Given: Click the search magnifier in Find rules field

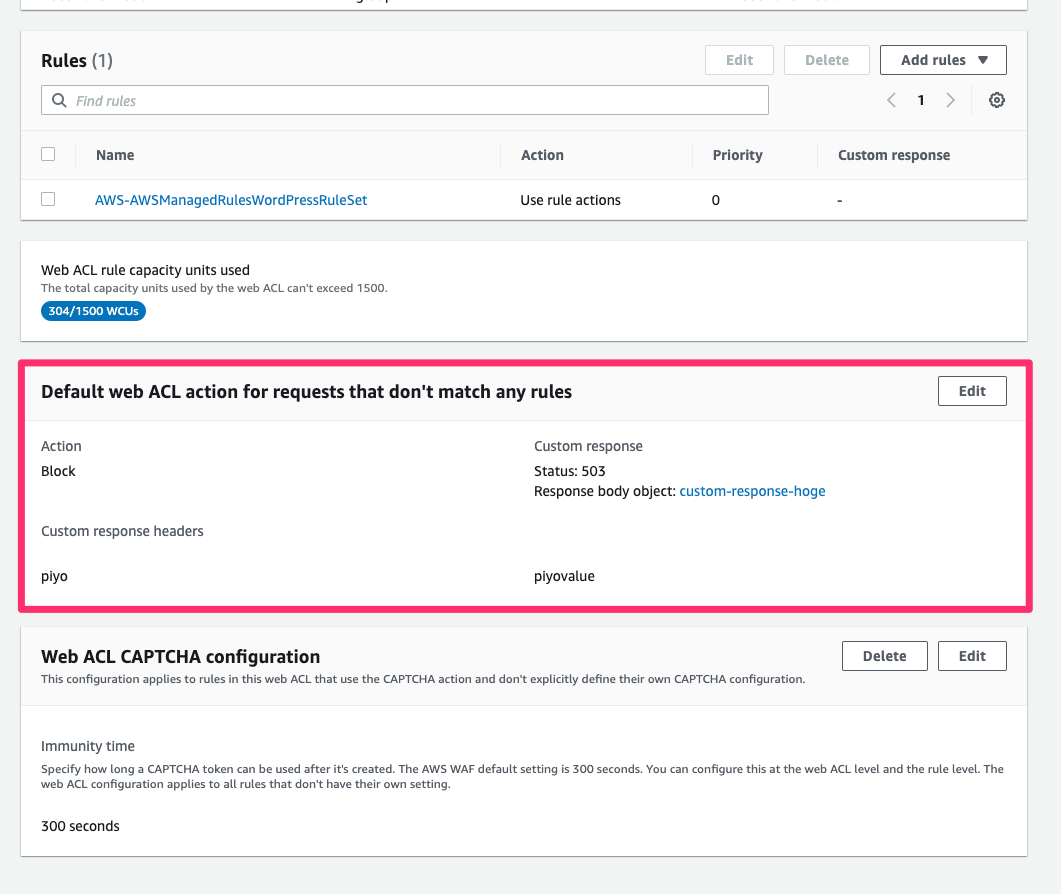Looking at the screenshot, I should click(x=59, y=100).
